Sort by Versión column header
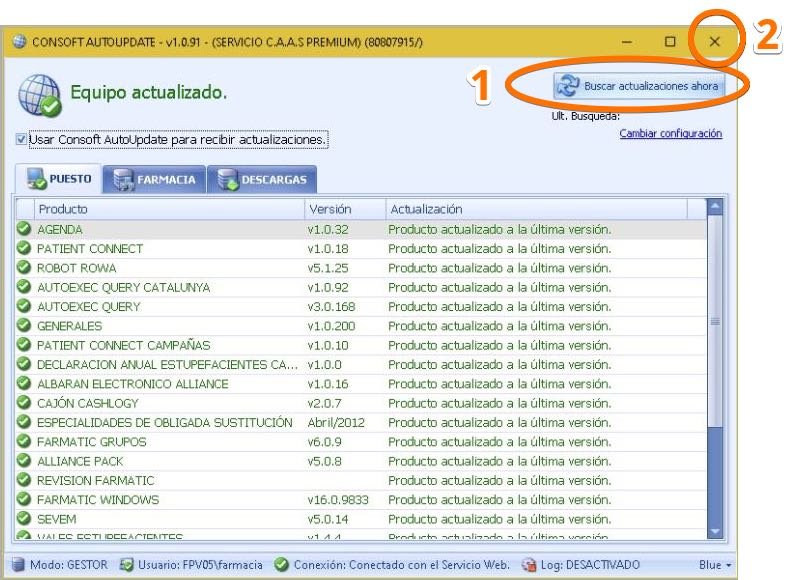Screen dimensions: 789x580 coord(345,209)
